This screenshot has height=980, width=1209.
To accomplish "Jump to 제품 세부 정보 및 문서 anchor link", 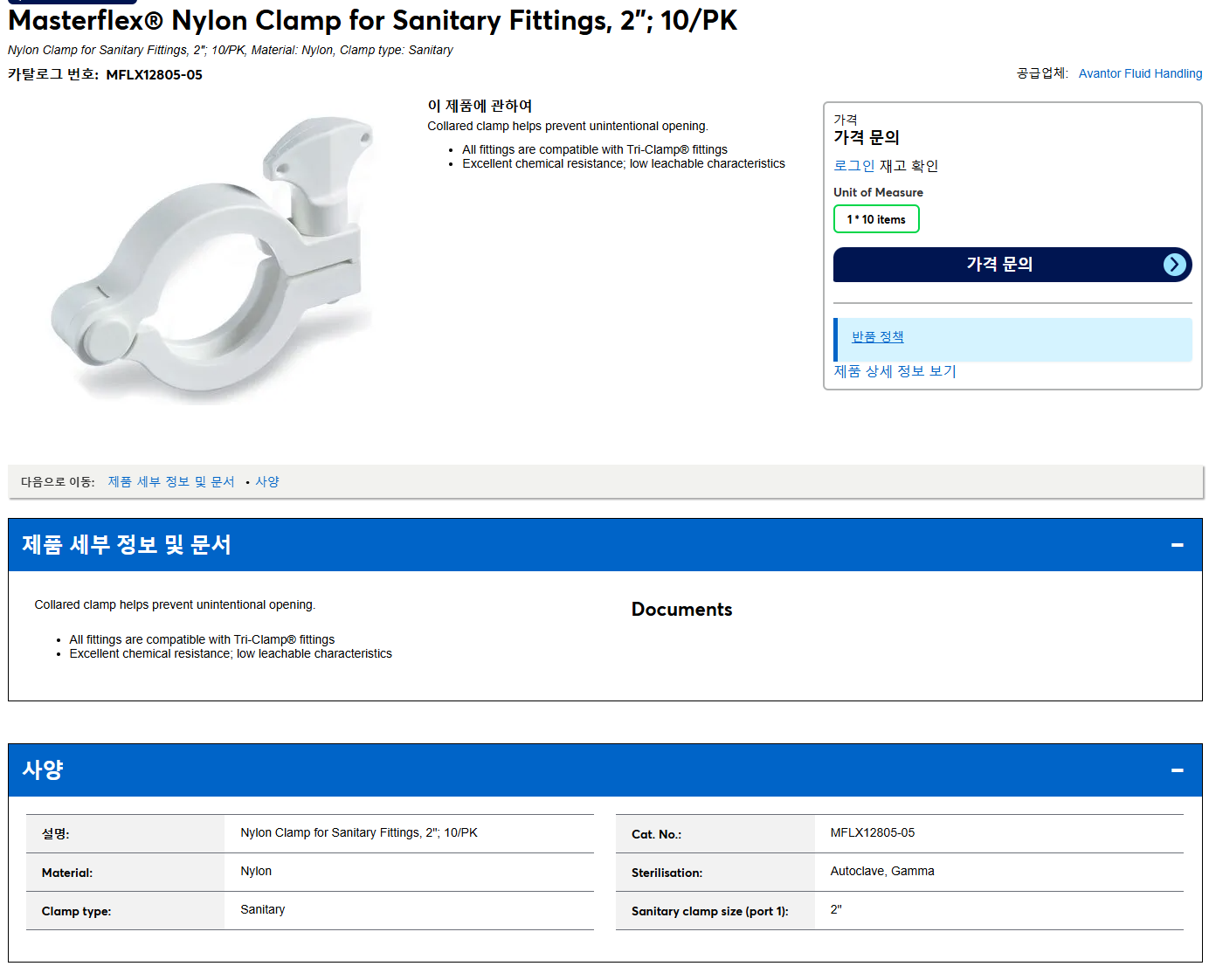I will pyautogui.click(x=171, y=482).
